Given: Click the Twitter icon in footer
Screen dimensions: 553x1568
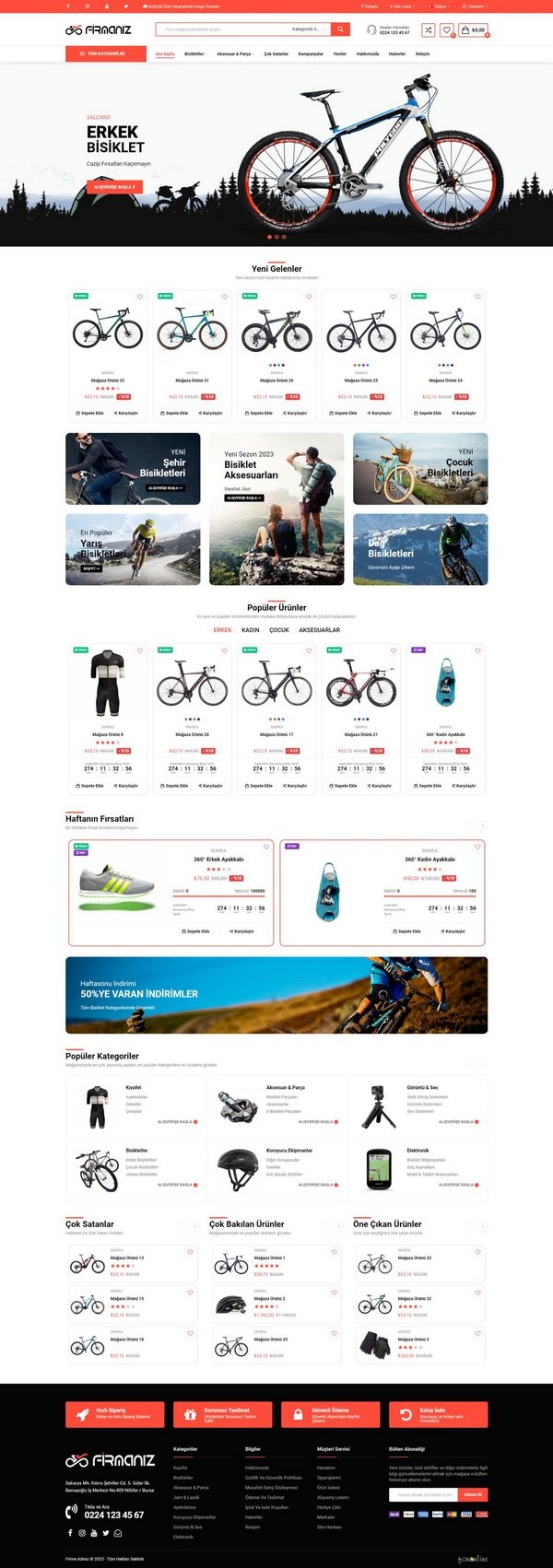Looking at the screenshot, I should tap(105, 1533).
